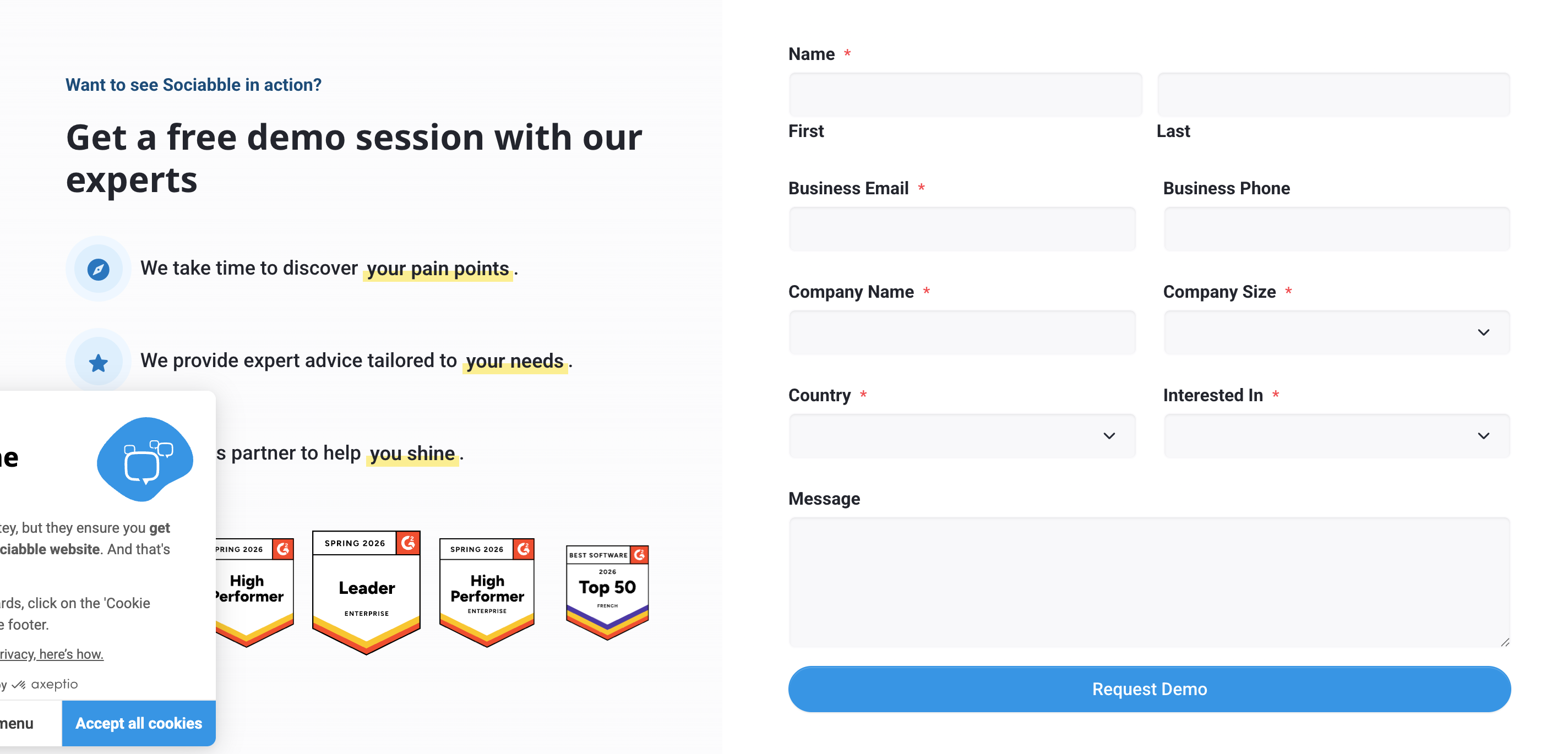Click the axeptio logo in the cookie popup
The width and height of the screenshot is (1568, 754).
click(46, 684)
